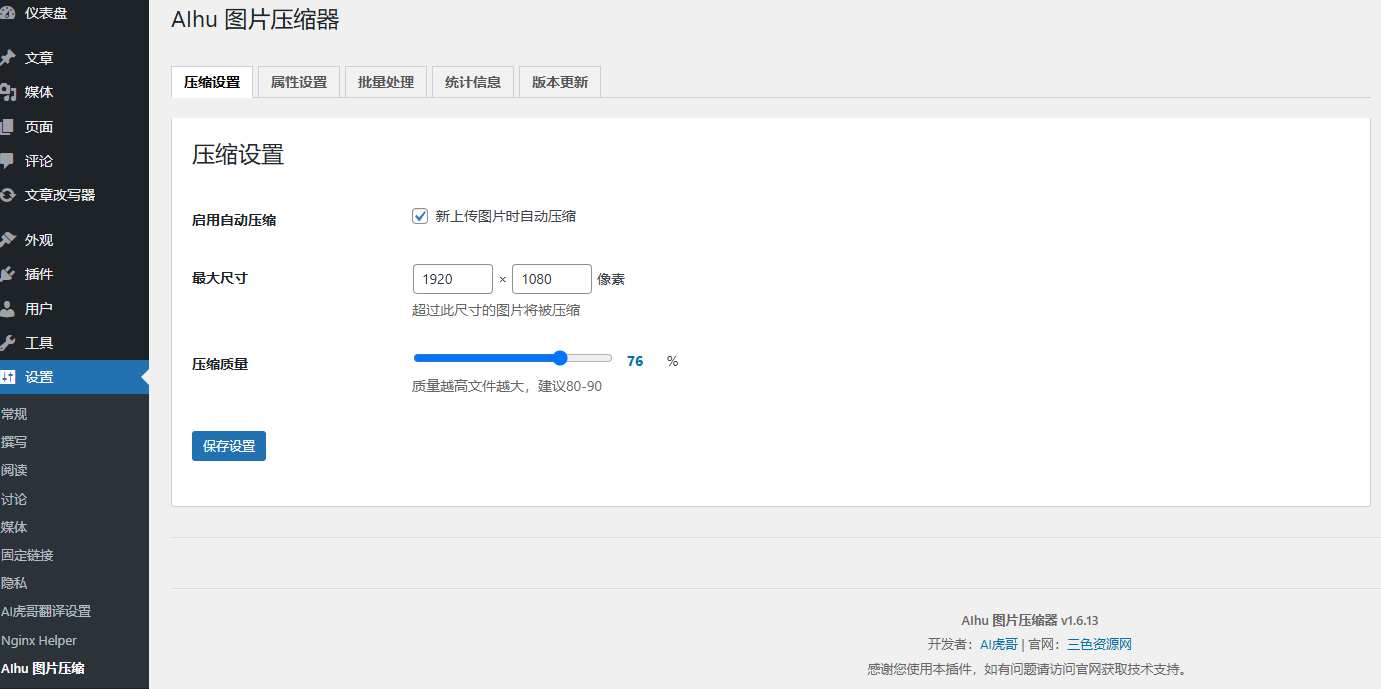1381x689 pixels.
Task: Switch to the 属性设置 tab
Action: tap(298, 81)
